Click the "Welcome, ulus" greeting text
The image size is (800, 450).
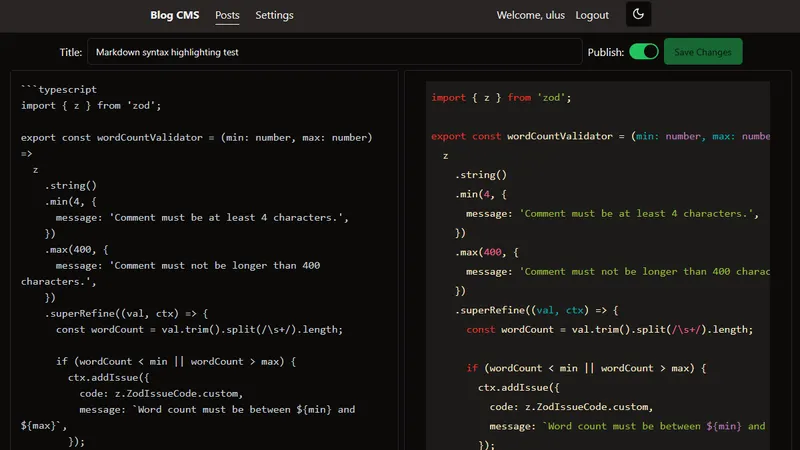coord(531,15)
